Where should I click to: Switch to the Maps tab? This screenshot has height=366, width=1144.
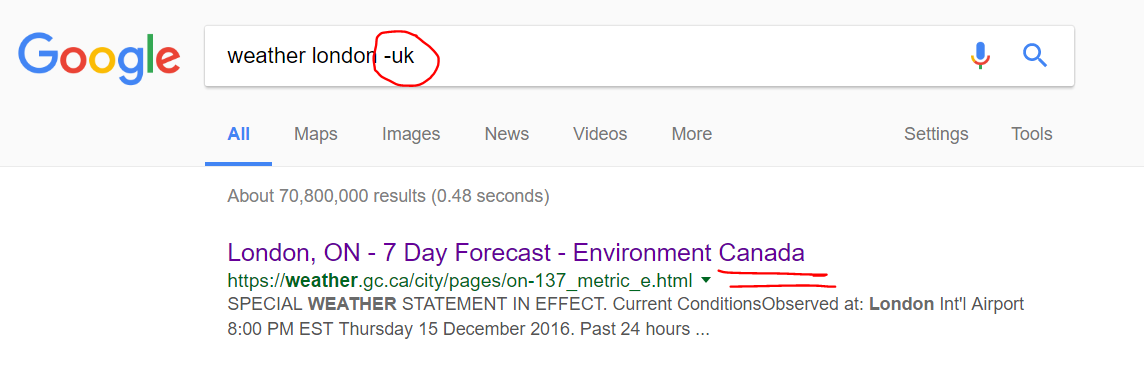pos(316,134)
